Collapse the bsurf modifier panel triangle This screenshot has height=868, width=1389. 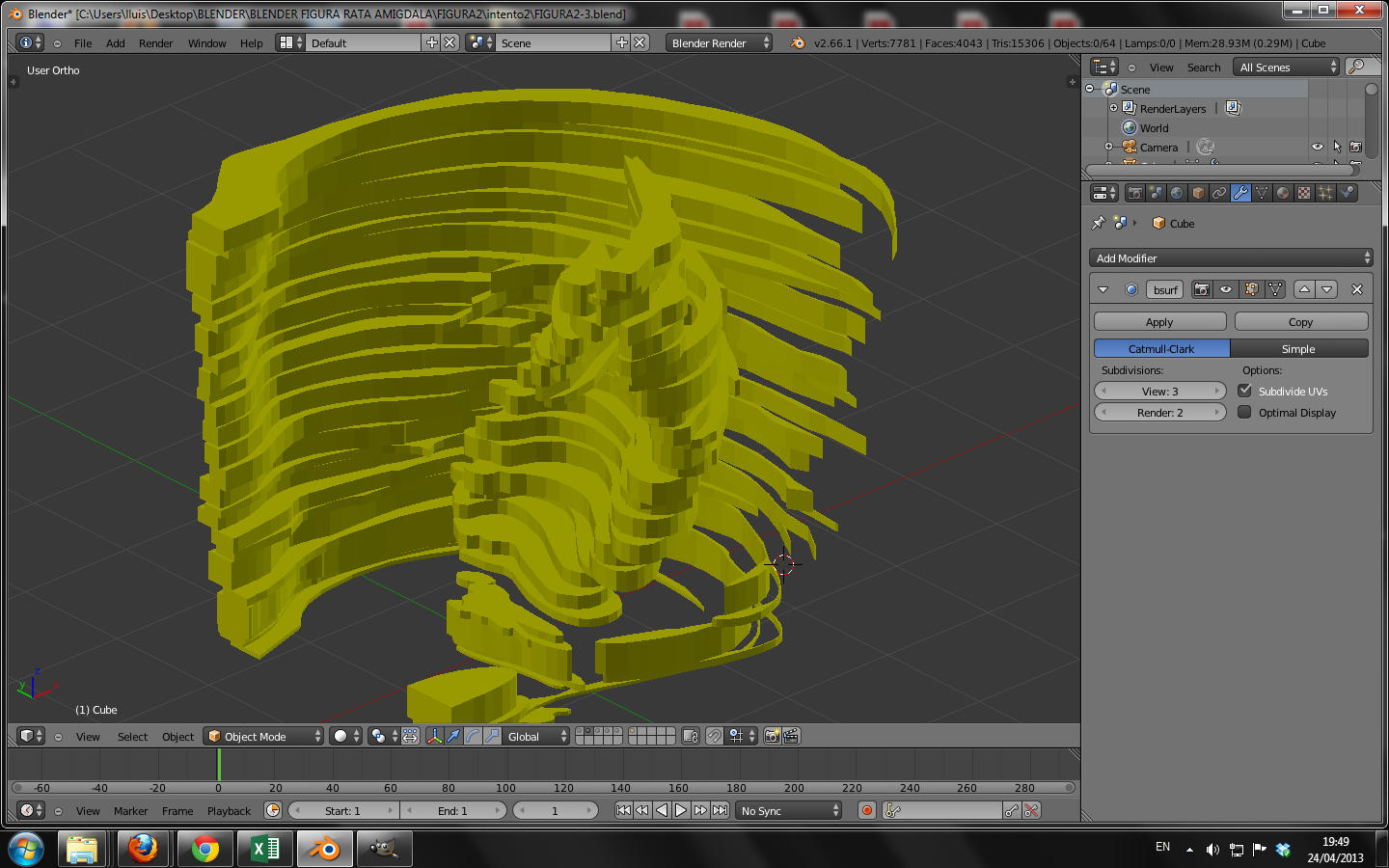point(1103,289)
